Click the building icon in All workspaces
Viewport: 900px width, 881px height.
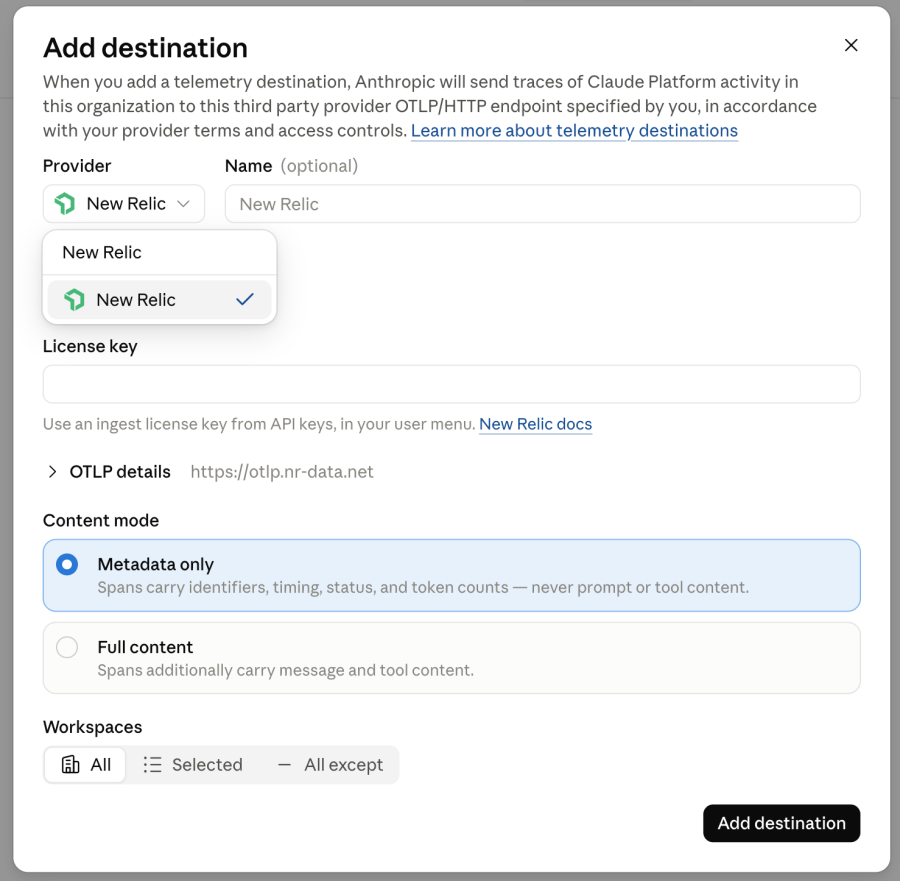click(x=71, y=764)
